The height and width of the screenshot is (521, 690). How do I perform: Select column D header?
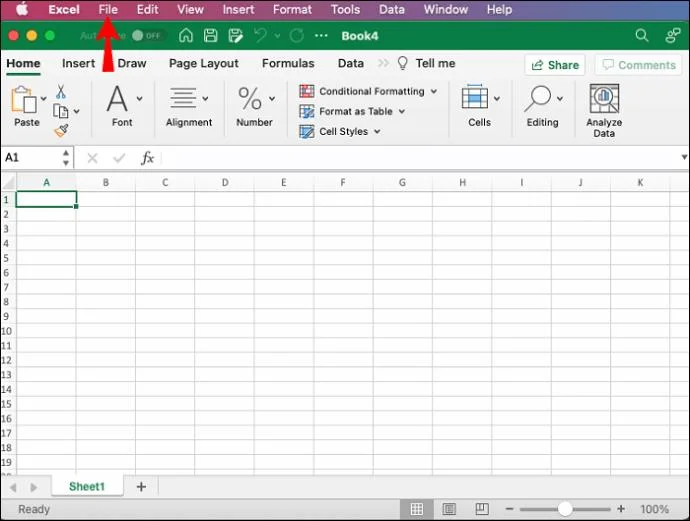(225, 182)
